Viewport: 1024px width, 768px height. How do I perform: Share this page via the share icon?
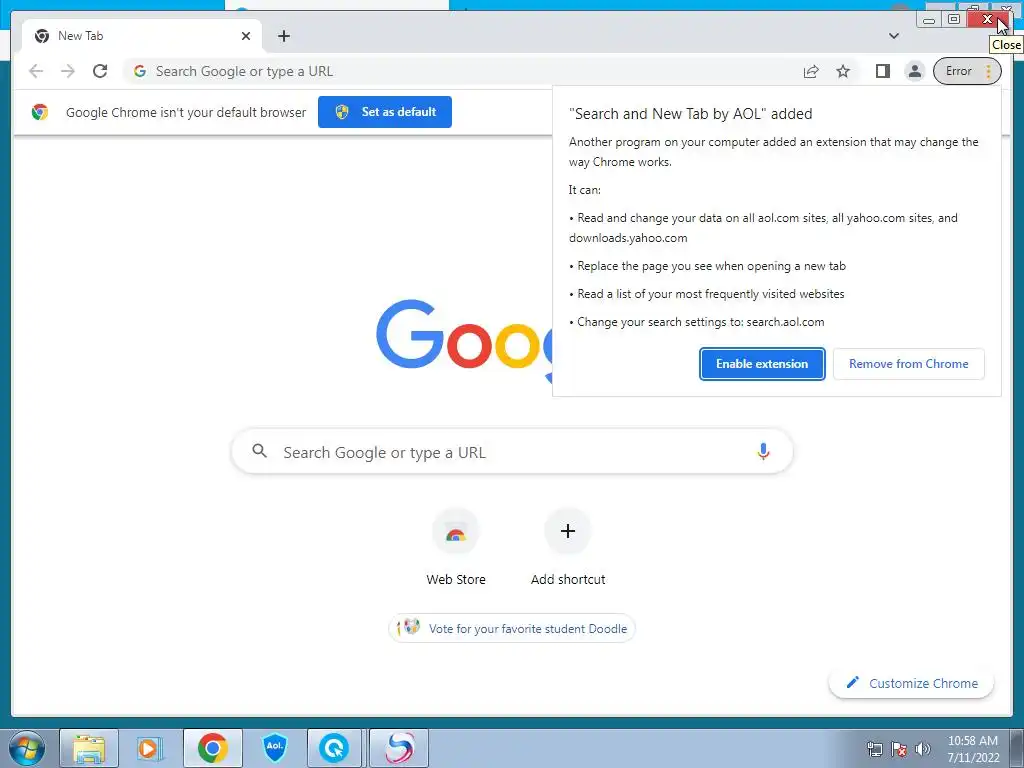[x=811, y=71]
